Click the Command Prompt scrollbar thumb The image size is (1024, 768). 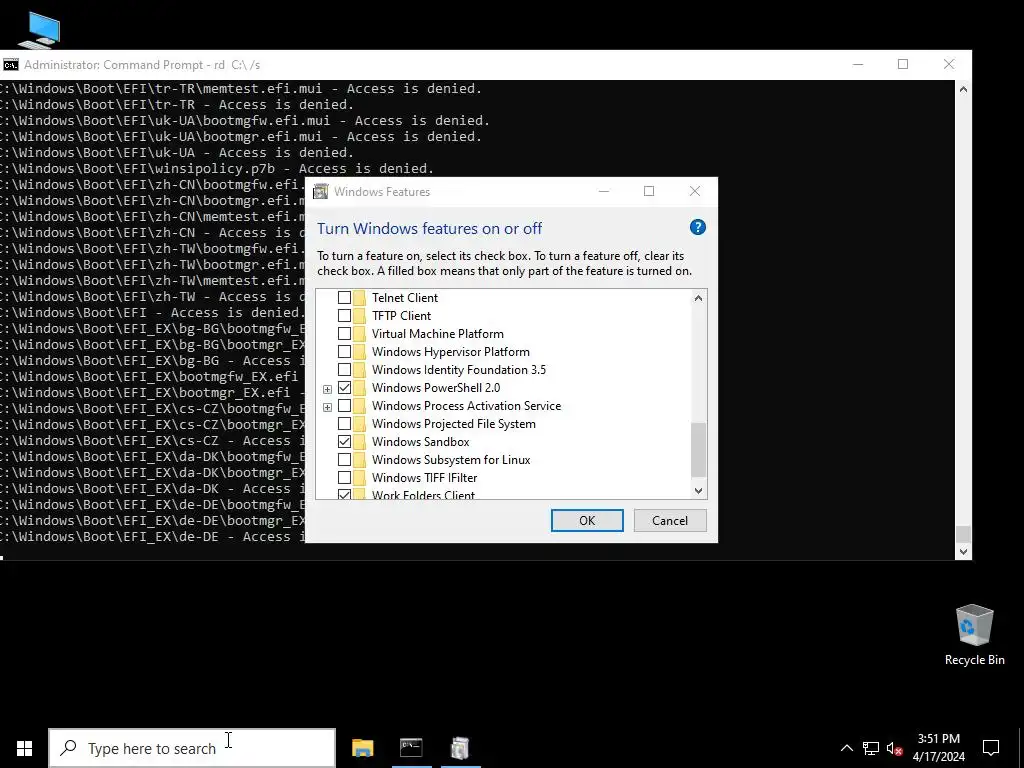pos(963,534)
